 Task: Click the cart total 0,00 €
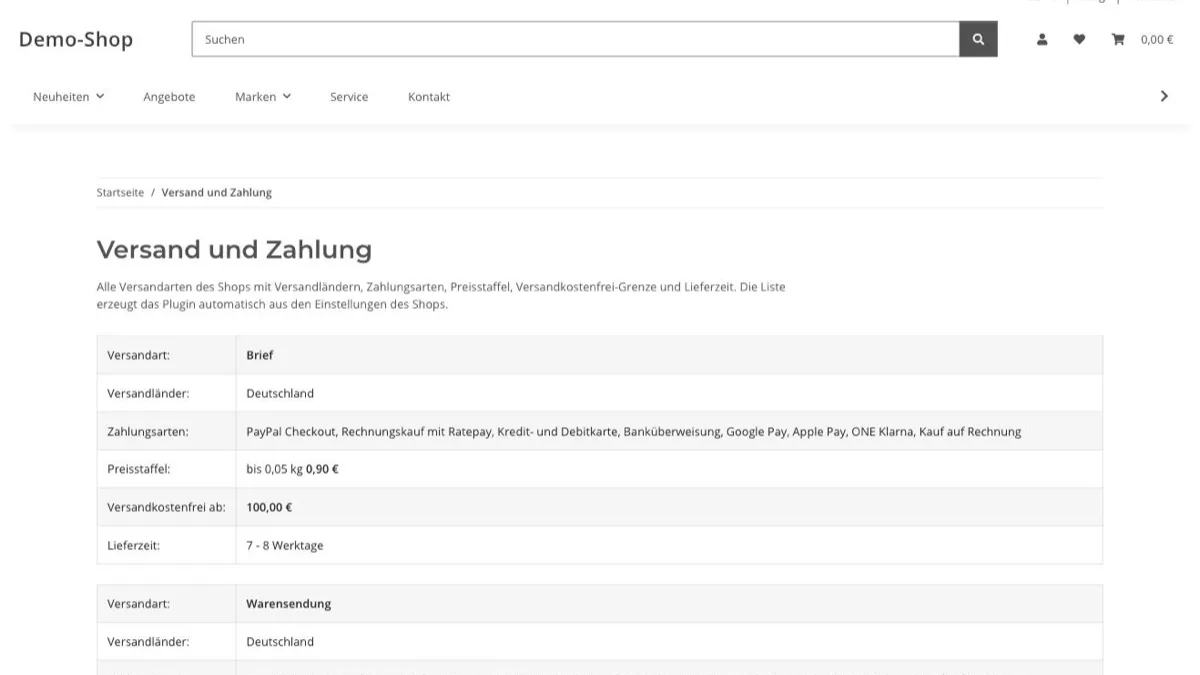coord(1157,40)
